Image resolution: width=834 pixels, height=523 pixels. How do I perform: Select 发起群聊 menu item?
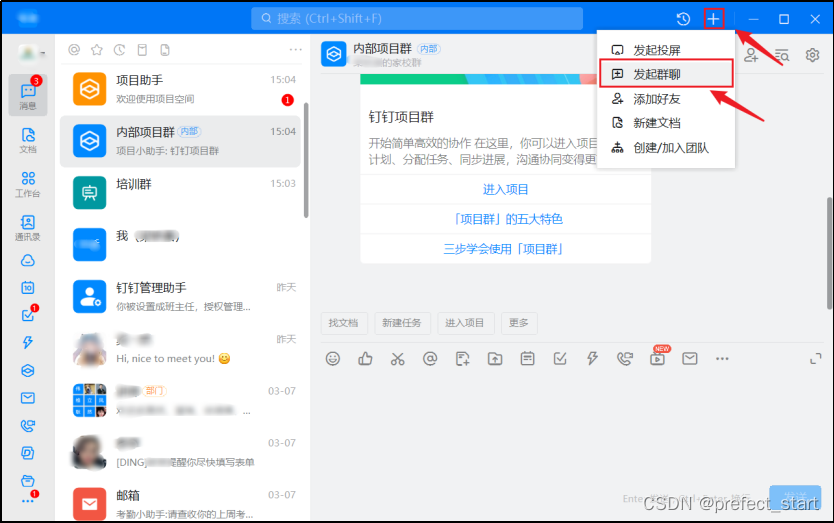point(666,74)
